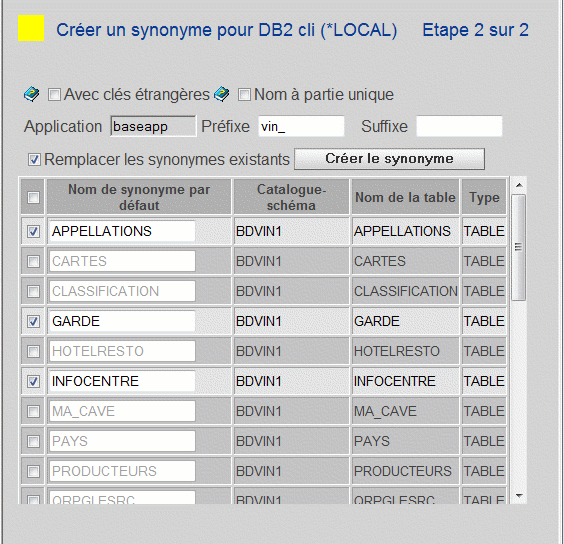Open help icon beside Nom à partie unique
The width and height of the screenshot is (564, 544).
coord(222,95)
